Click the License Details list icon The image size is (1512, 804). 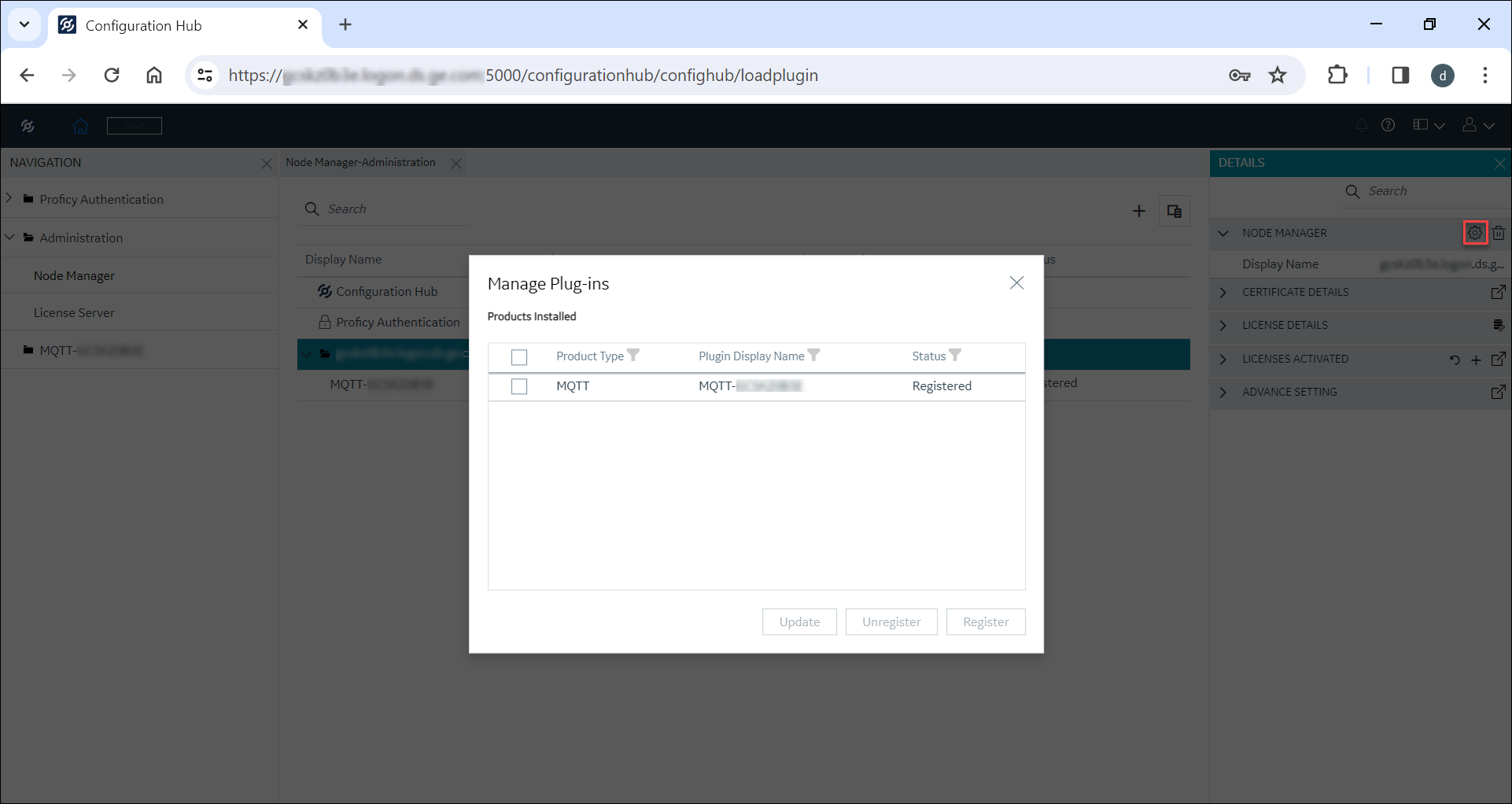[1499, 325]
